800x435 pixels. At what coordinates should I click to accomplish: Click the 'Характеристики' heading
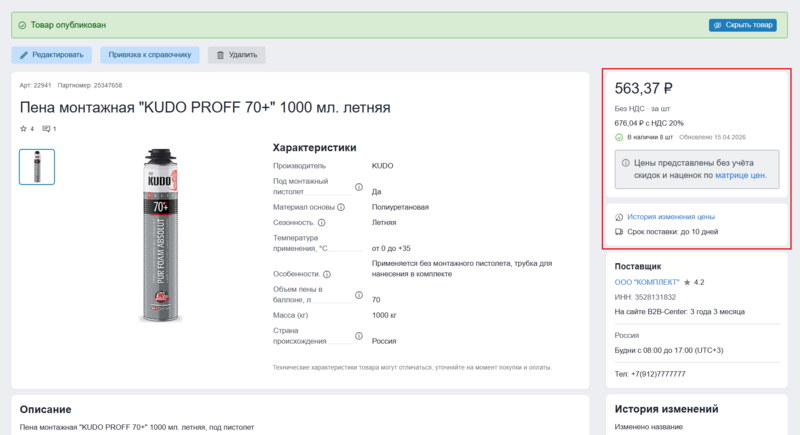pos(314,147)
